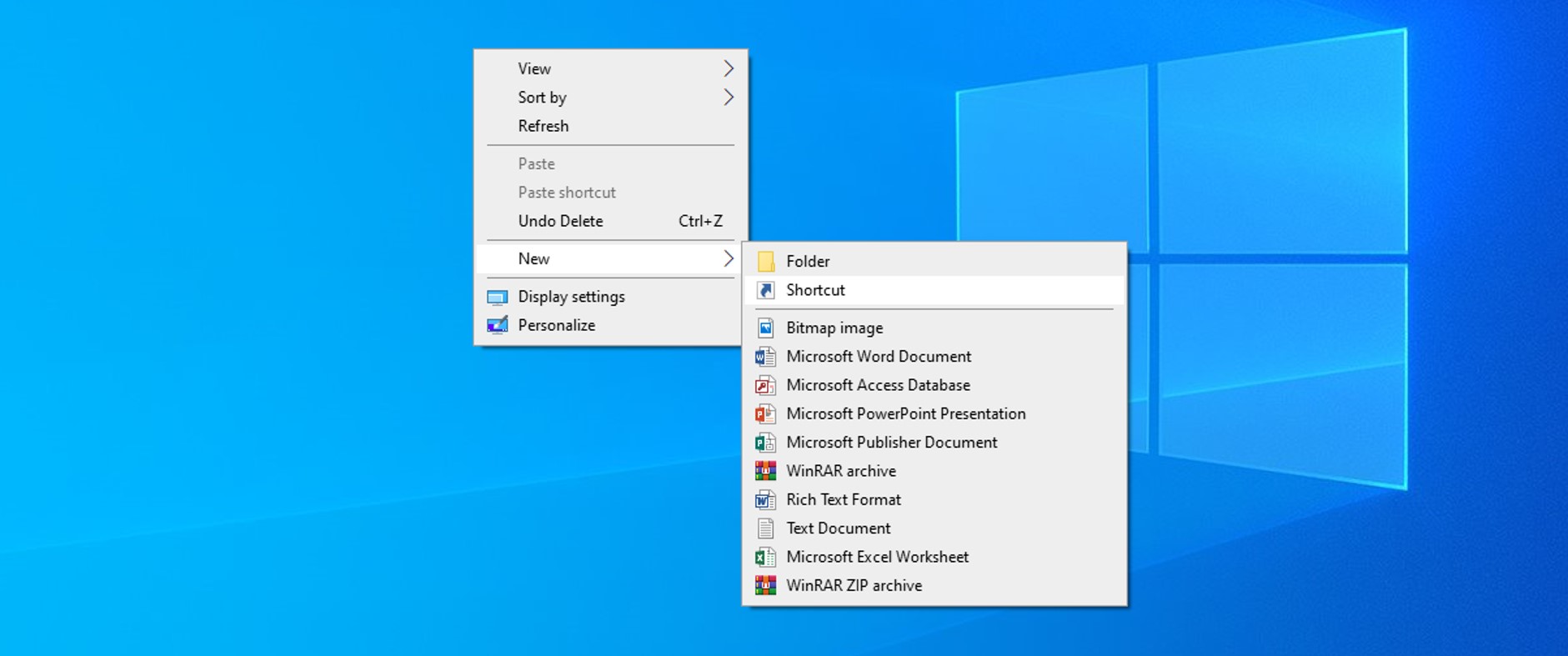Screen dimensions: 1568x656
Task: Click the Microsoft Publisher Document icon
Action: (x=765, y=443)
